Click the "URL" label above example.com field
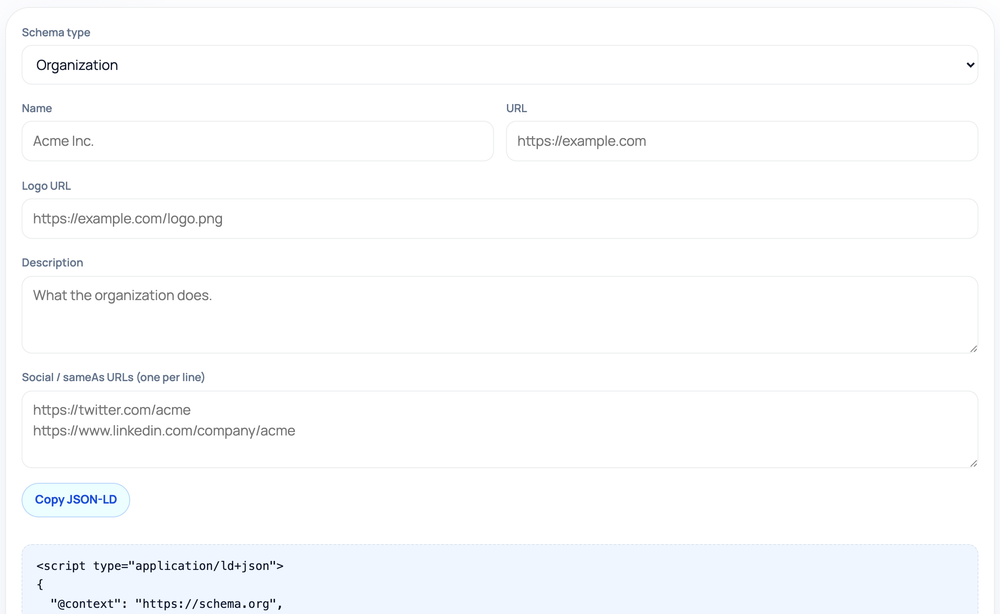 point(517,108)
